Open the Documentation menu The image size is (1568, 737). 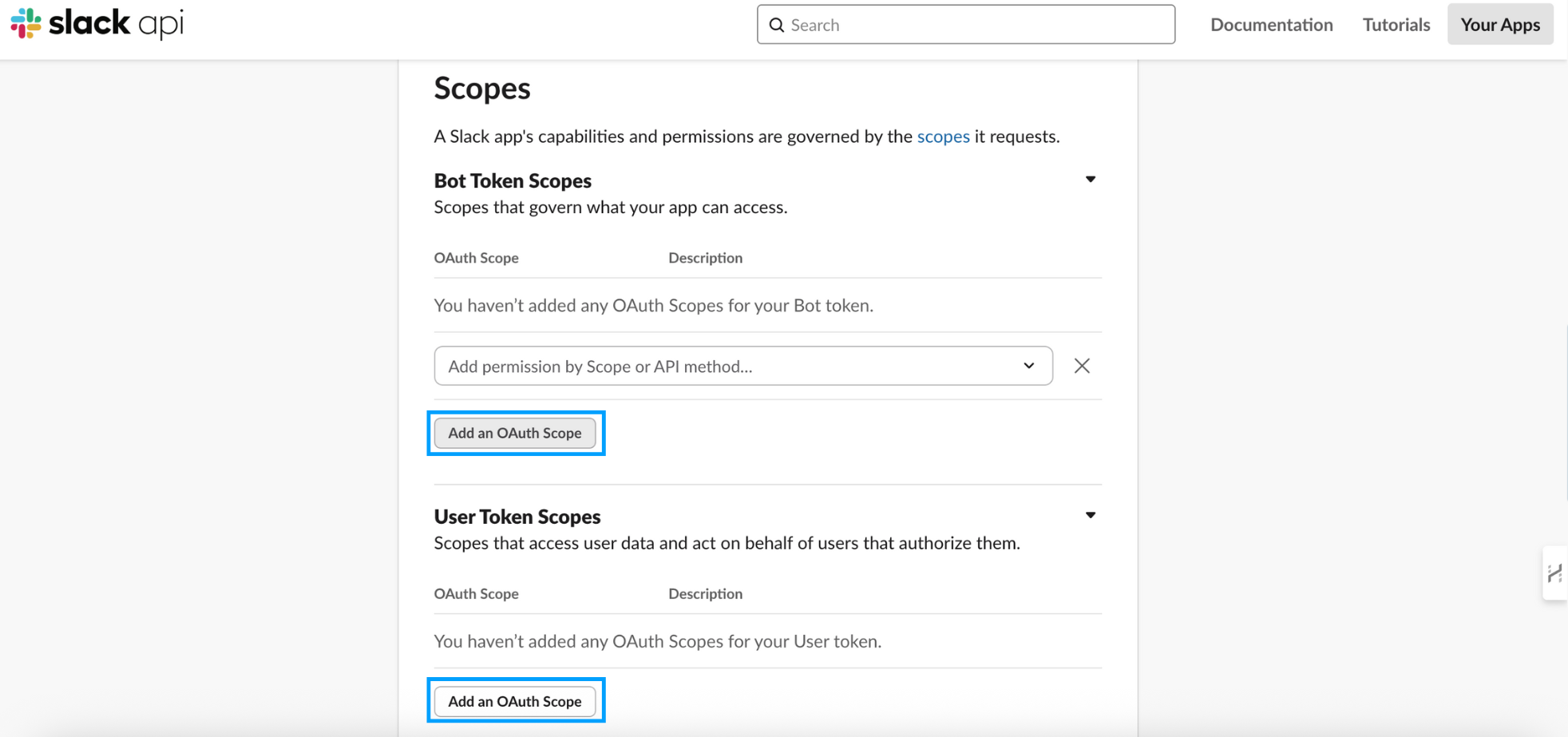[x=1271, y=25]
